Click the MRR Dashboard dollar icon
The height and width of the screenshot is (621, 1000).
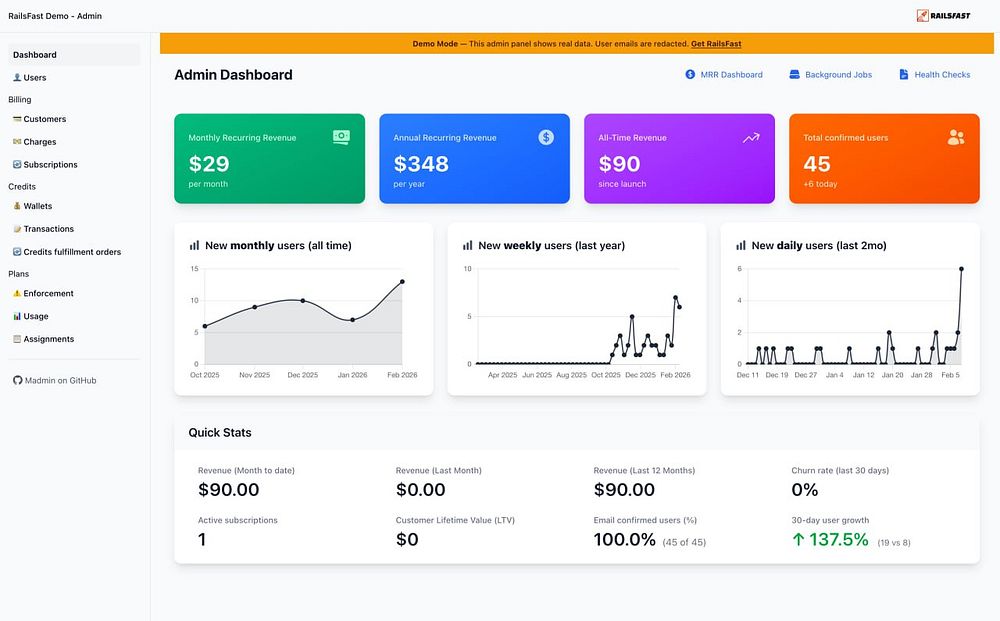click(x=690, y=75)
